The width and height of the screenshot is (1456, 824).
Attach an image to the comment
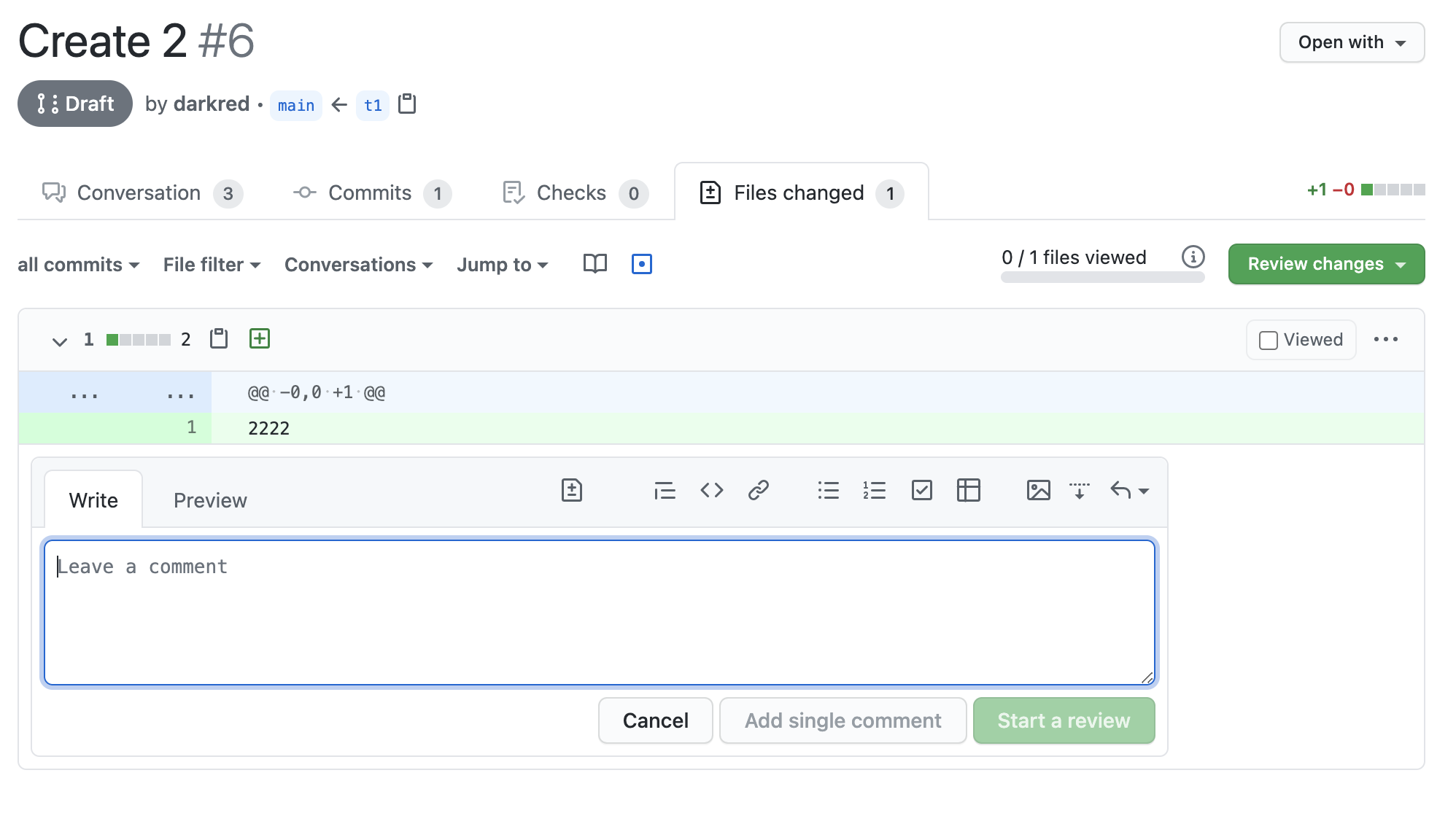coord(1038,490)
